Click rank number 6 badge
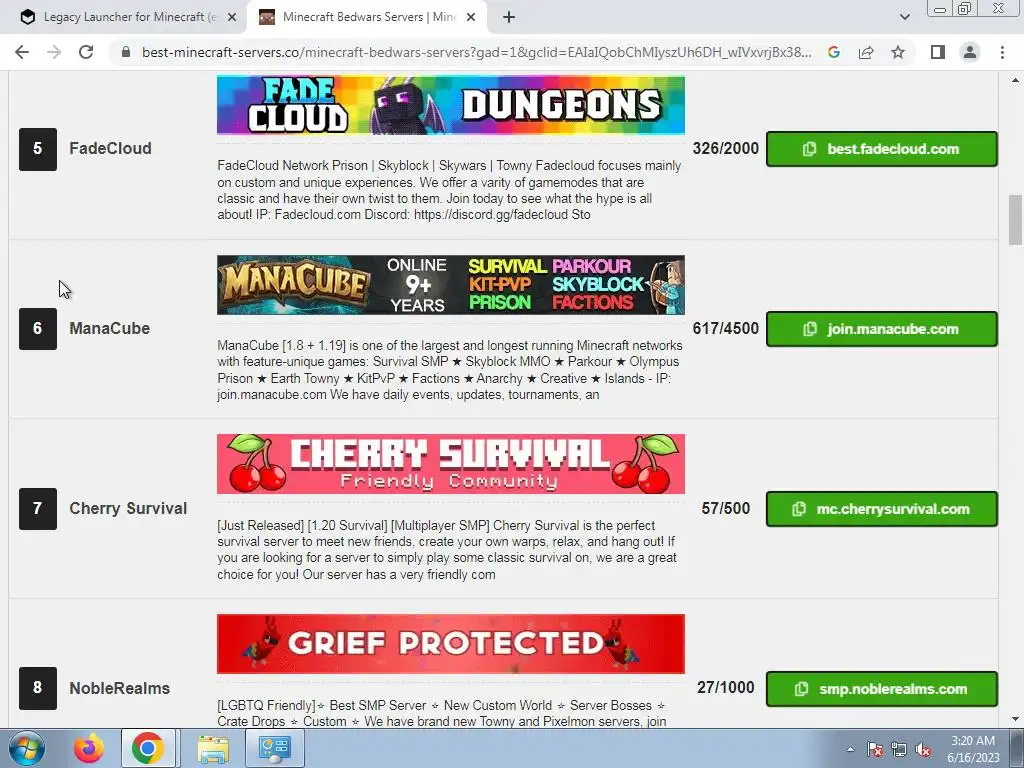The image size is (1024, 768). [38, 329]
